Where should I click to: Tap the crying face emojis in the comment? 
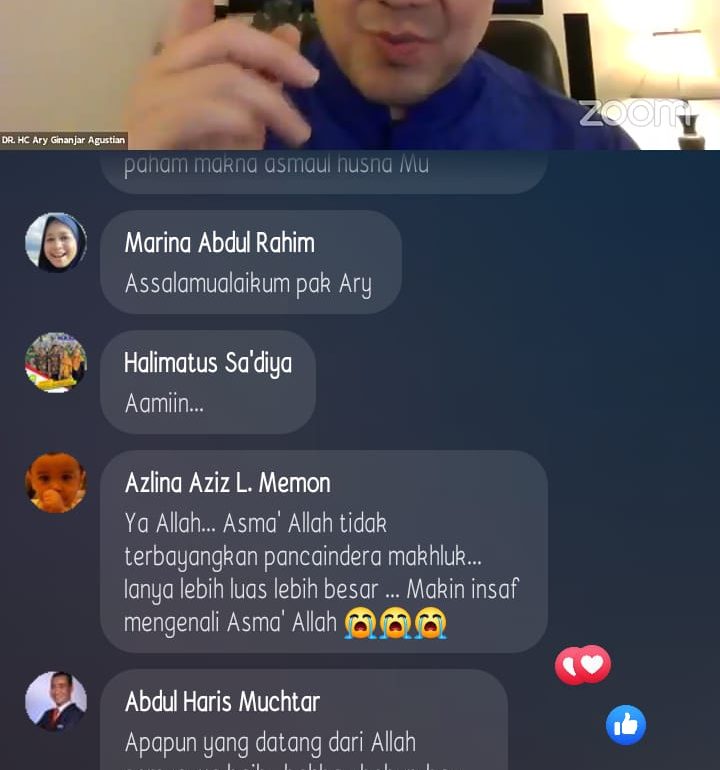click(x=395, y=623)
